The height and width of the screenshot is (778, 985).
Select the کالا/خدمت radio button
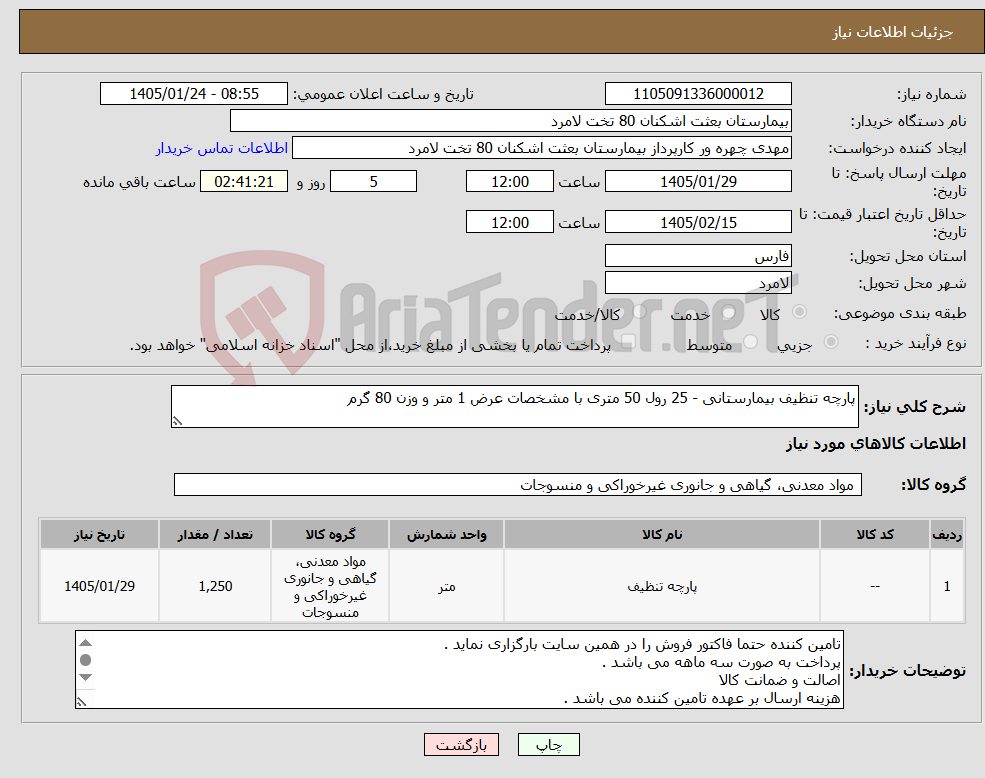(x=639, y=312)
